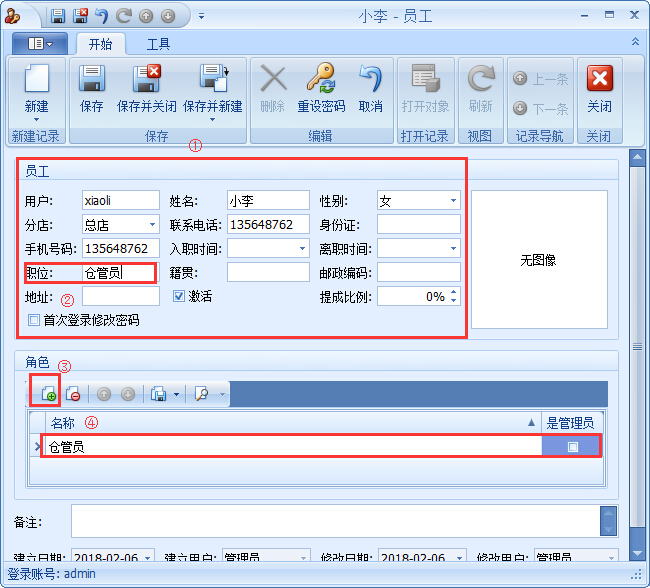Switch to the 工具 (Tools) tab
650x588 pixels.
click(x=158, y=44)
